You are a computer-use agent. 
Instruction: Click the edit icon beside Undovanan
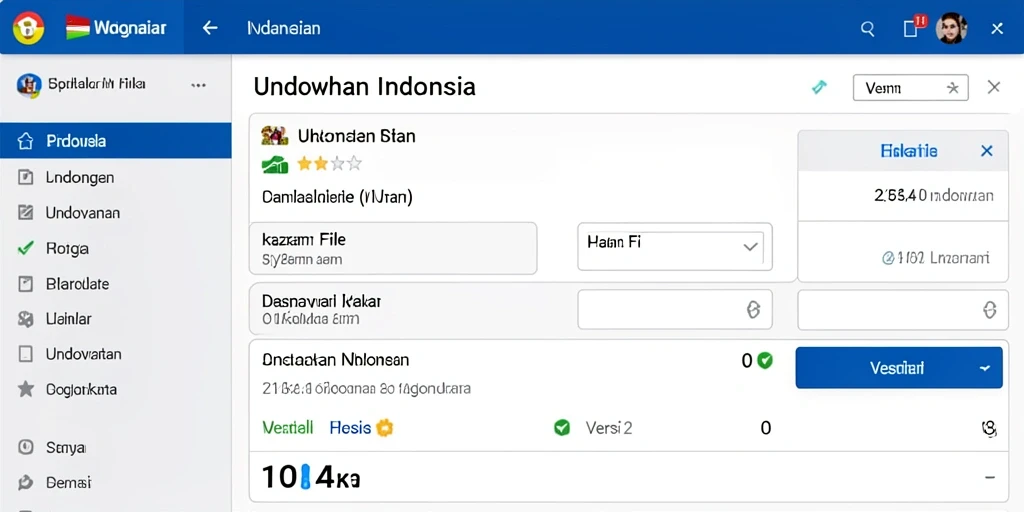25,212
